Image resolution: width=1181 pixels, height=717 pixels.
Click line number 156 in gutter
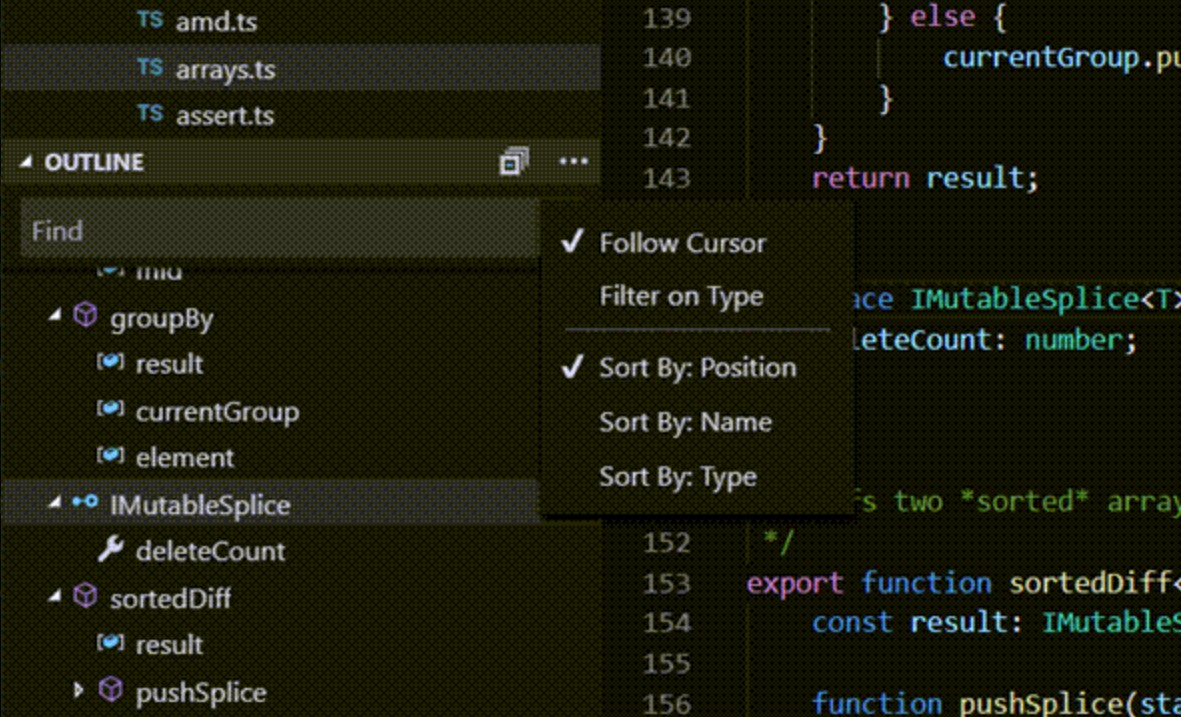[667, 703]
